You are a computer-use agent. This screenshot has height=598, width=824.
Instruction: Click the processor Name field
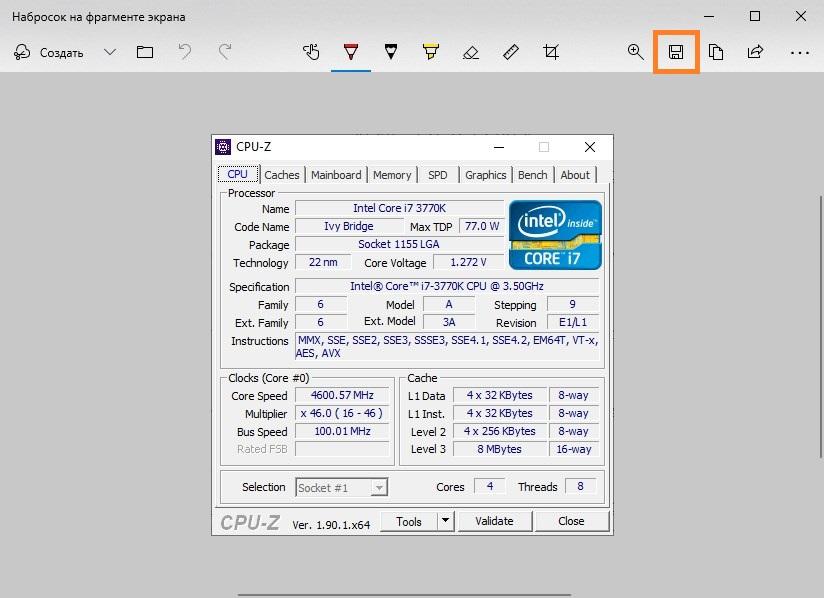pyautogui.click(x=399, y=208)
